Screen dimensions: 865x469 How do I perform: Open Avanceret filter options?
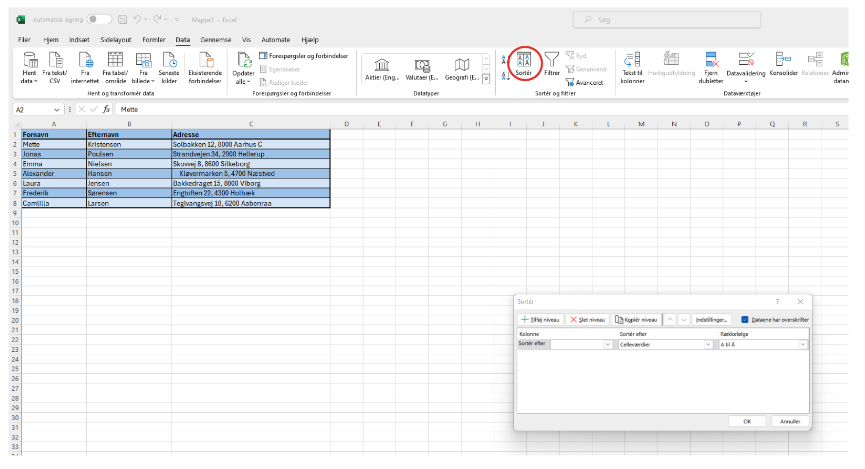point(585,83)
